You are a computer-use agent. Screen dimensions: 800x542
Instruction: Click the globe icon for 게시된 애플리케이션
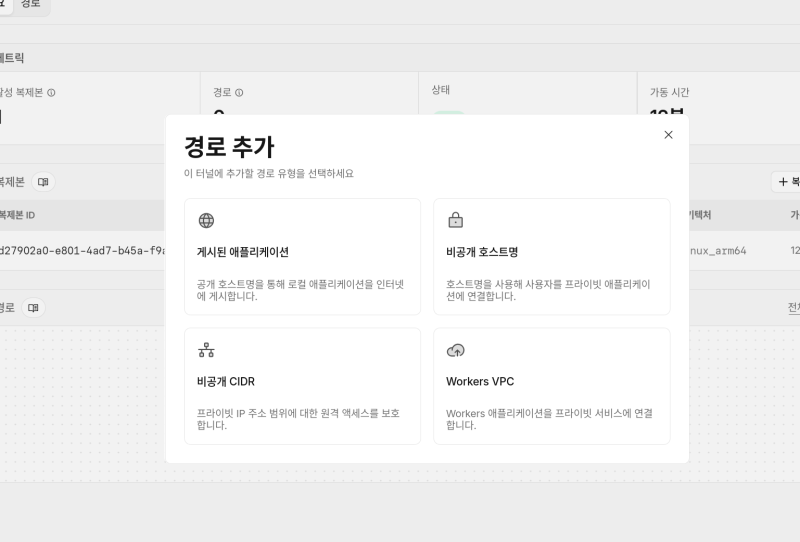[x=206, y=221]
